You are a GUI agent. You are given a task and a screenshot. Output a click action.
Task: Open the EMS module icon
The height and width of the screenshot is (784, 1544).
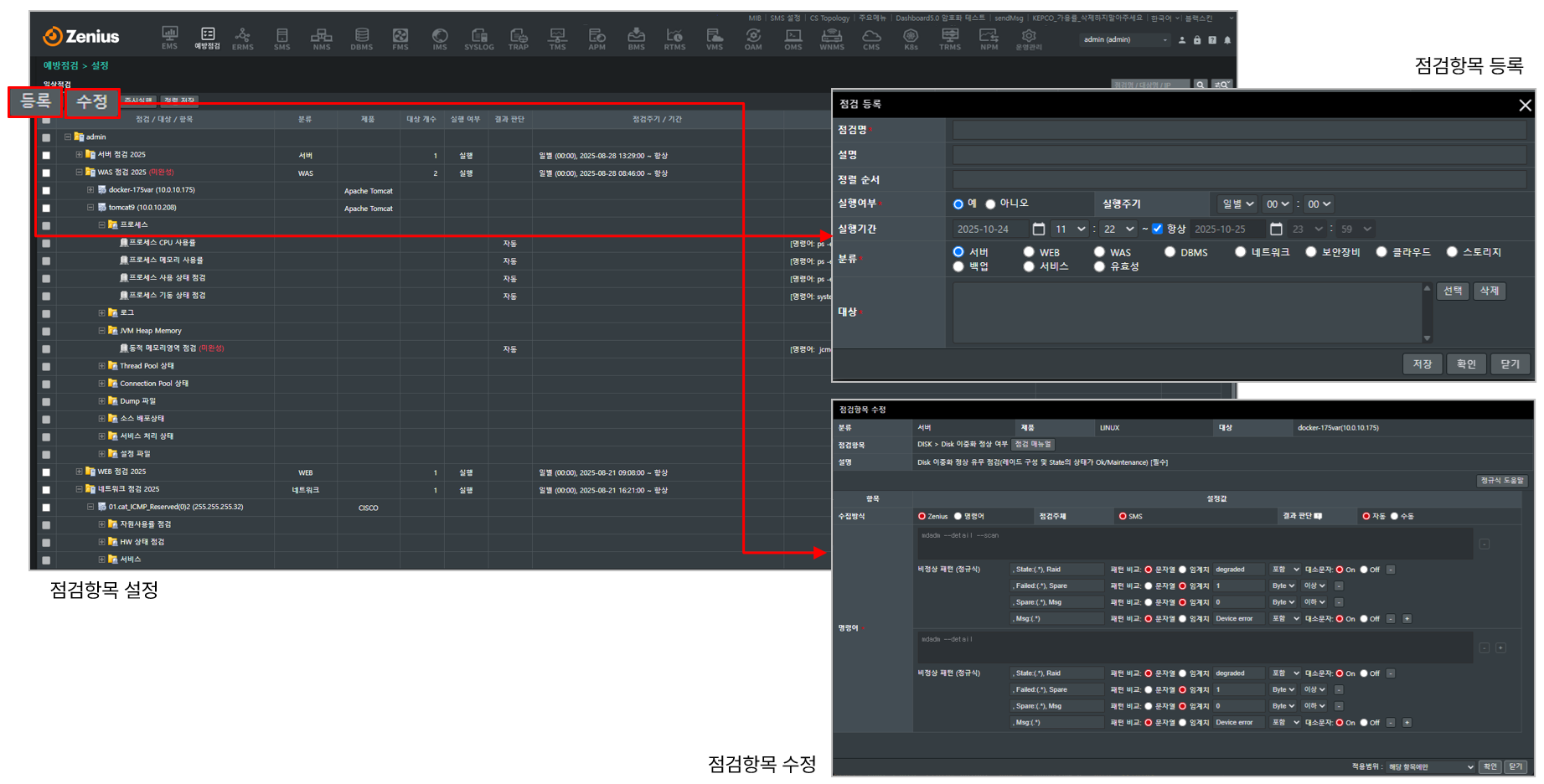coord(169,37)
